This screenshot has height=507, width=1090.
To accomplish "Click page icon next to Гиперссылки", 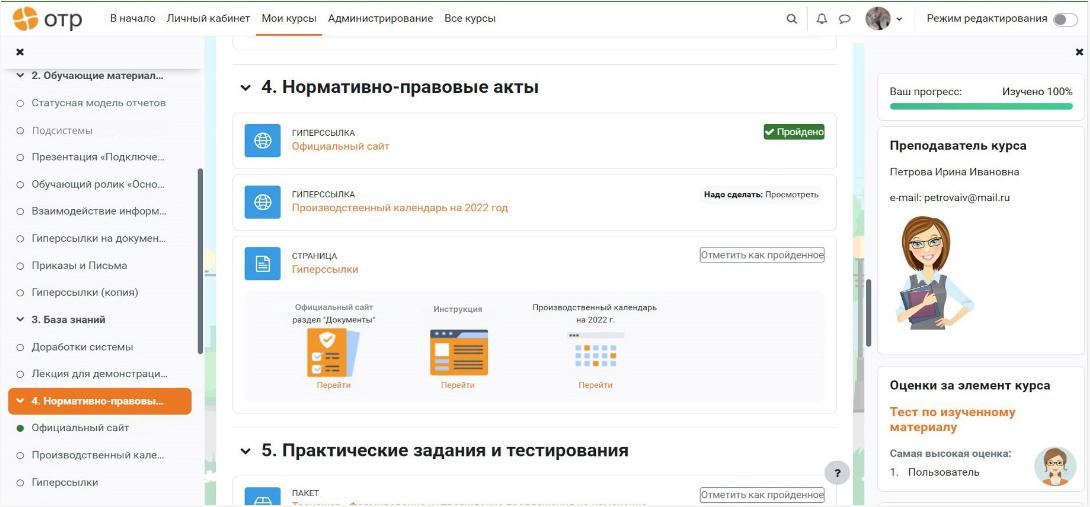I will click(263, 264).
